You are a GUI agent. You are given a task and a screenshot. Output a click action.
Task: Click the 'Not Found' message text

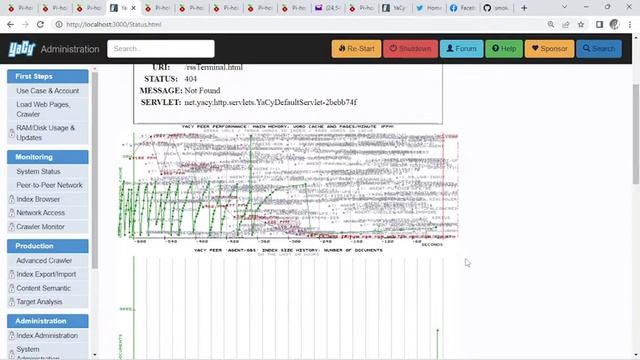click(202, 90)
